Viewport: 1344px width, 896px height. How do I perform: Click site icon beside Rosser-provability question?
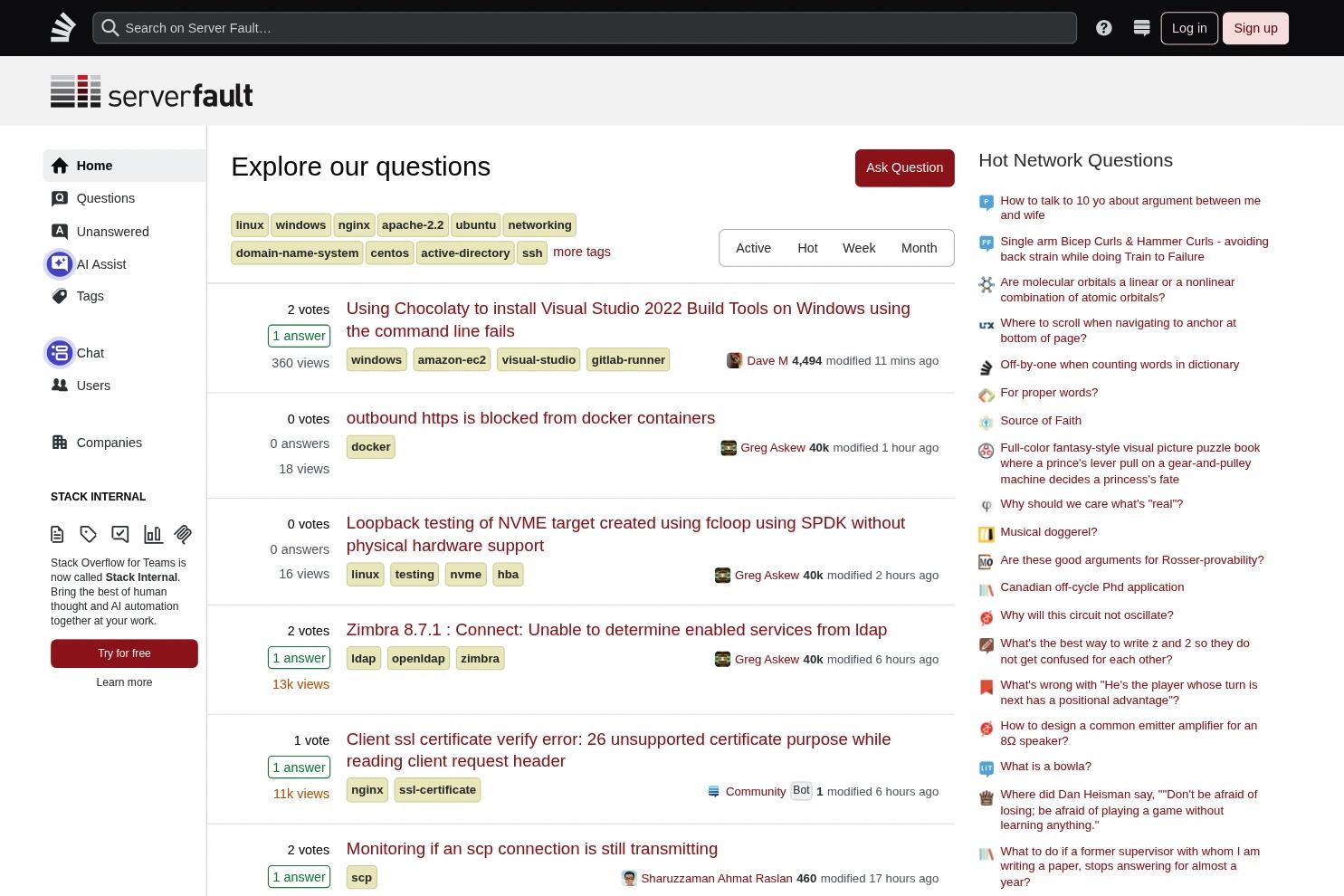987,562
